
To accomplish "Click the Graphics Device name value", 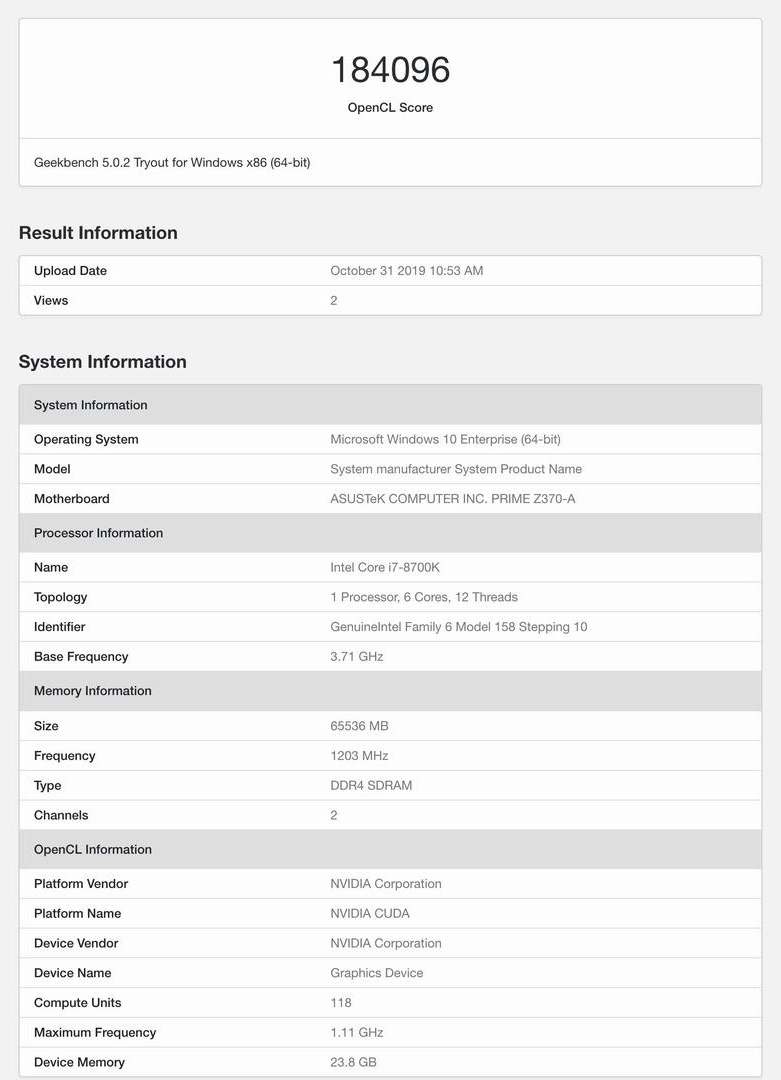I will 377,973.
